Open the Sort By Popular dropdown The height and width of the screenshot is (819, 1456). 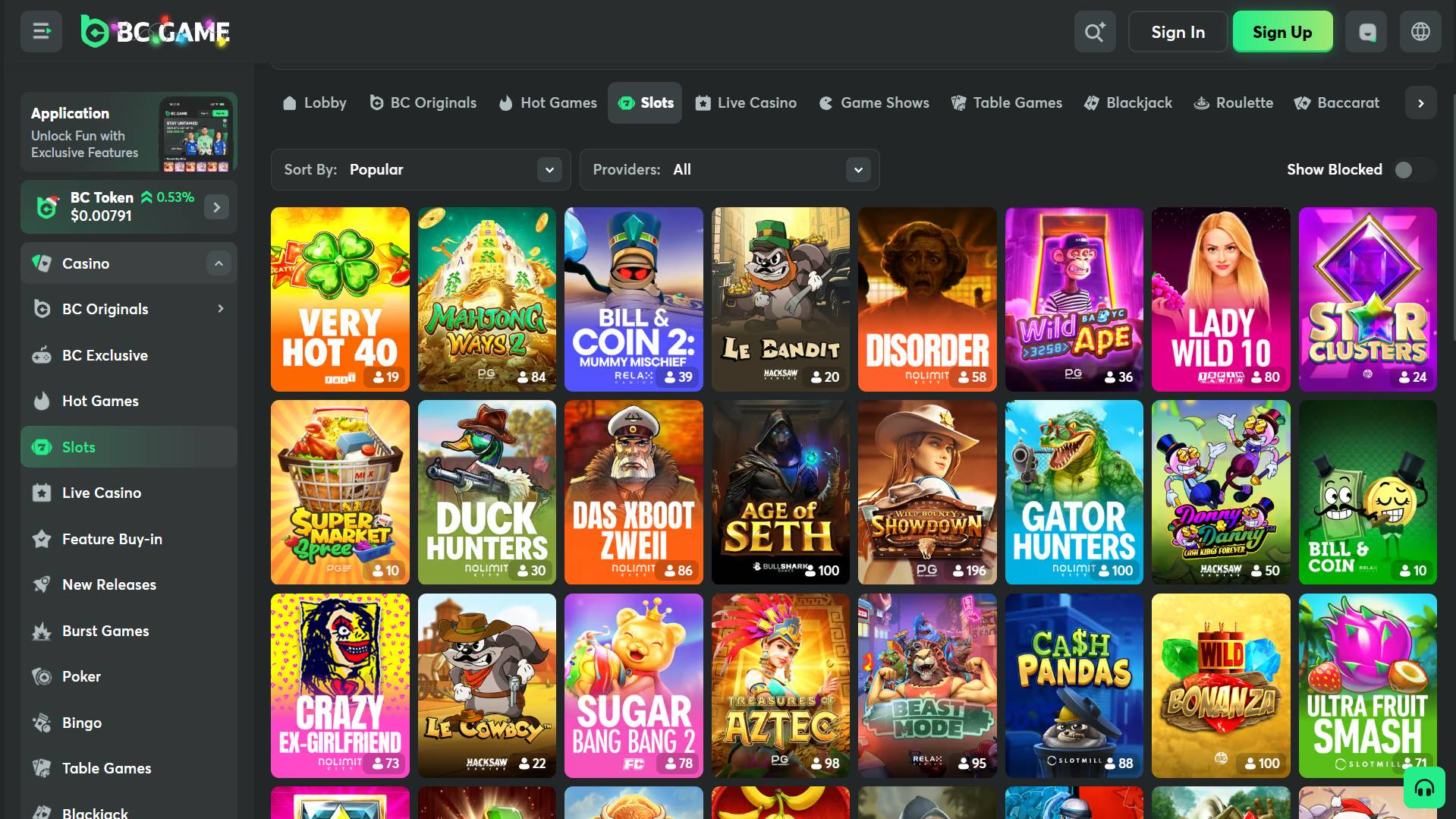coord(420,170)
